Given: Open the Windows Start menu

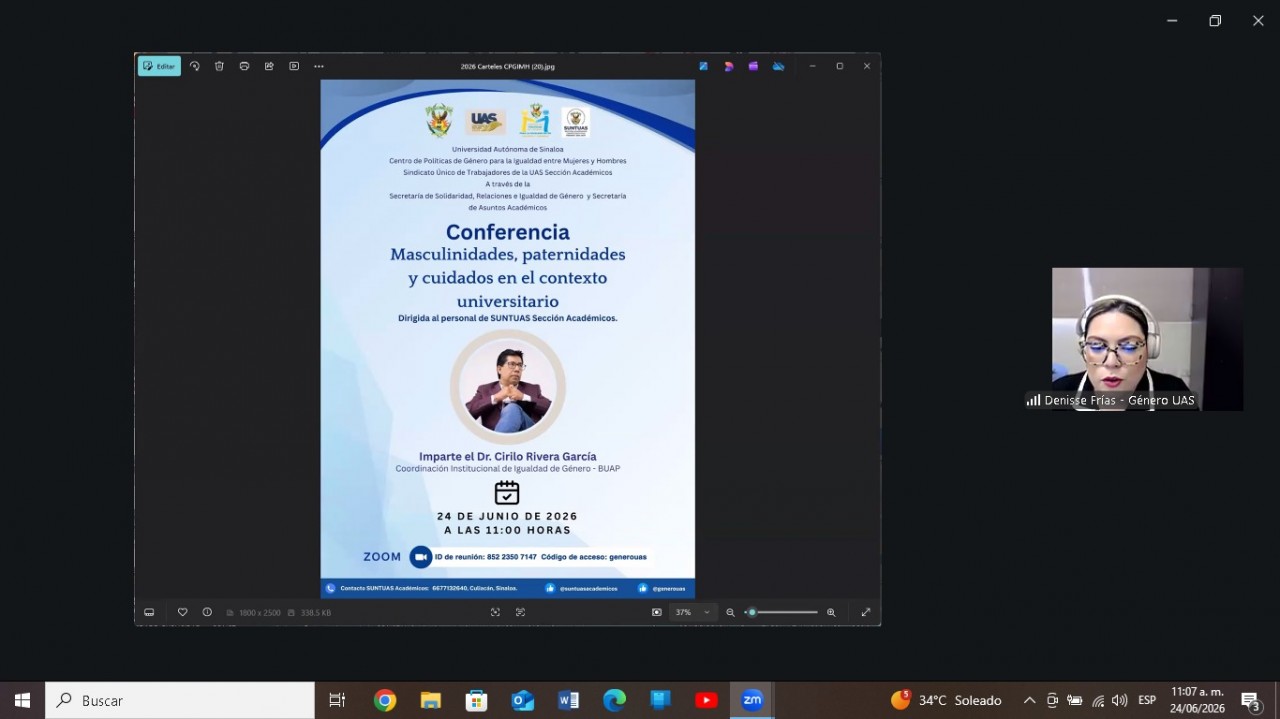Looking at the screenshot, I should (x=22, y=700).
